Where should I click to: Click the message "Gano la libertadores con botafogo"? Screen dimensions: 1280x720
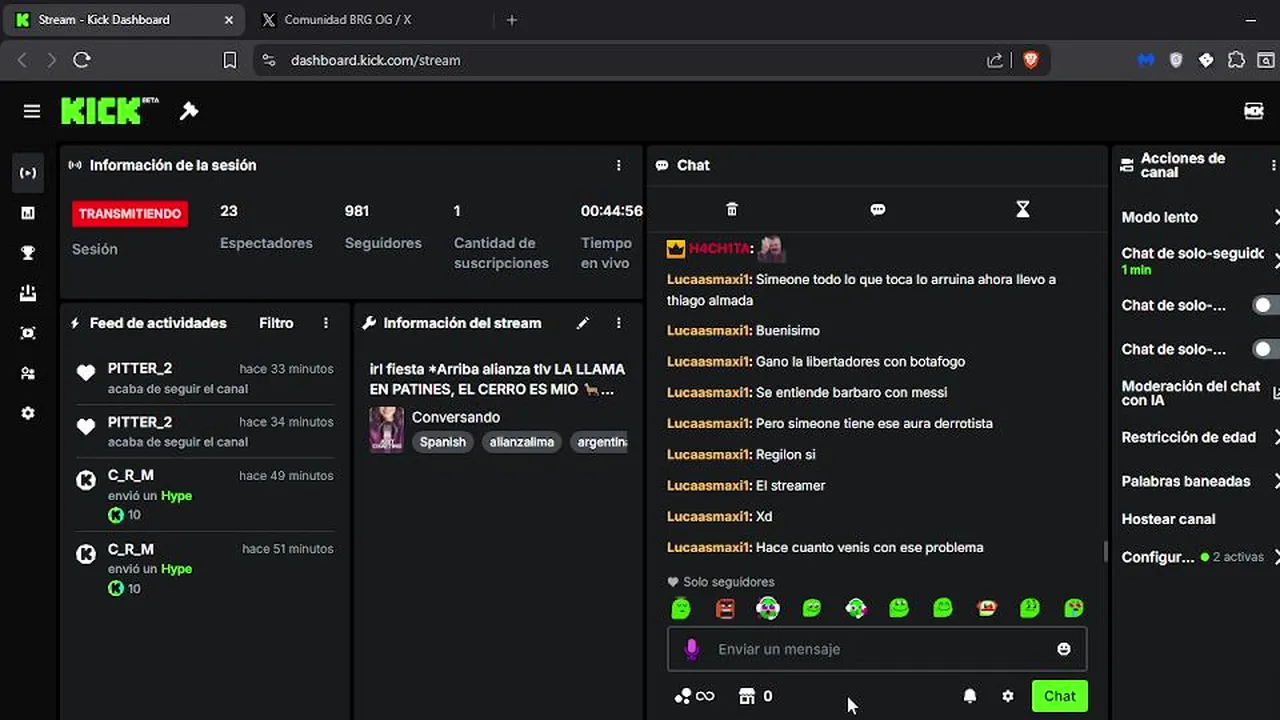[x=860, y=361]
